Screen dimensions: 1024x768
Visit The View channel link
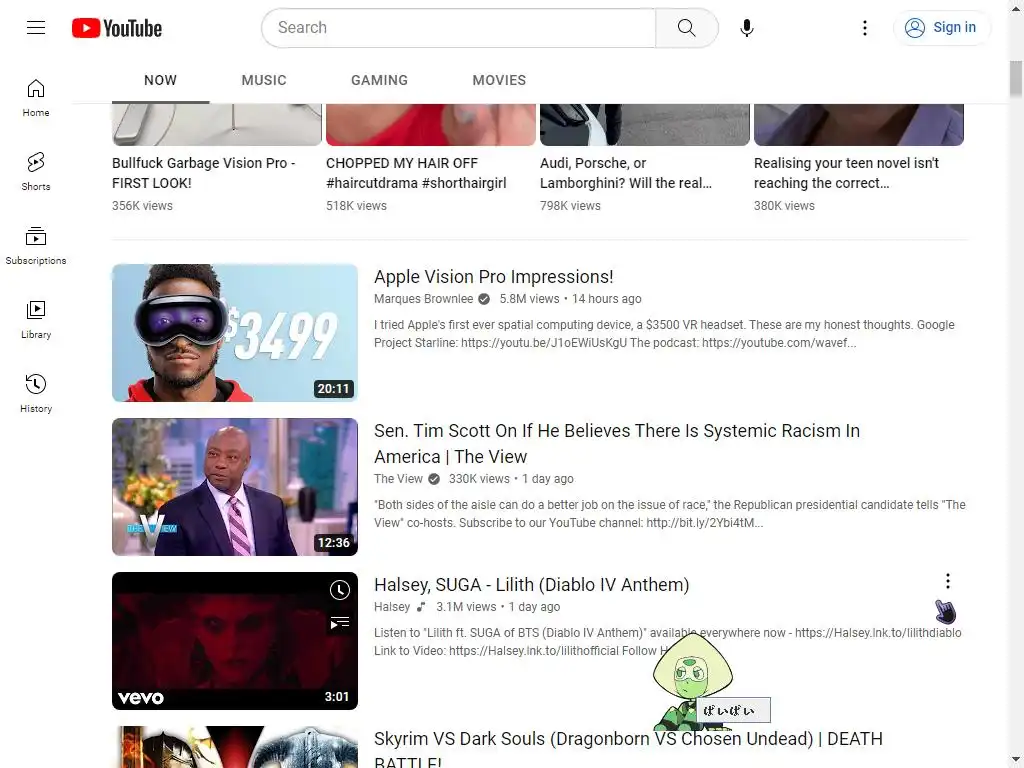coord(398,479)
